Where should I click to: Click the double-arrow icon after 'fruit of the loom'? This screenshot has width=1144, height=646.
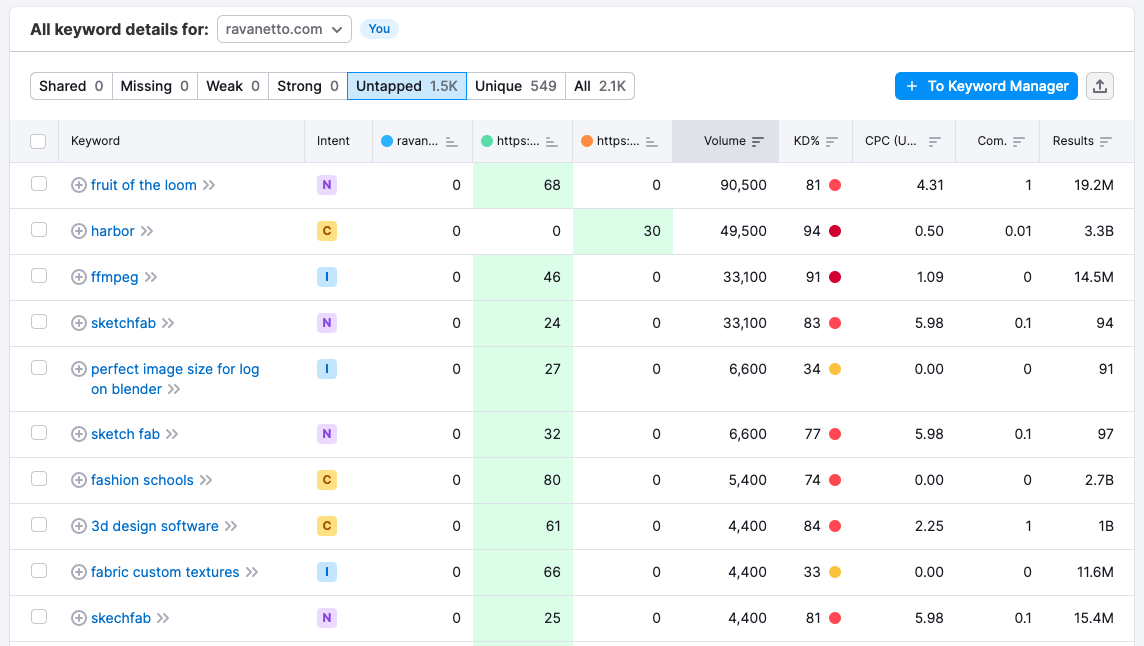(x=209, y=185)
